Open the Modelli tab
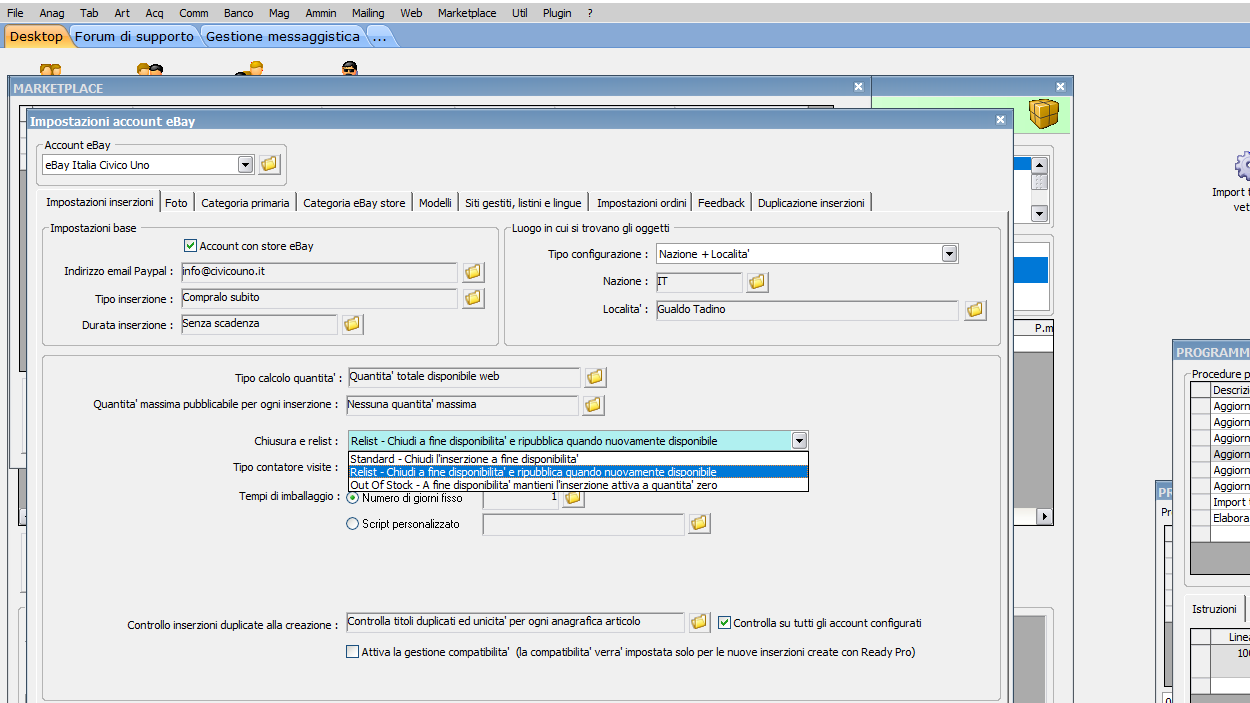The width and height of the screenshot is (1250, 703). (435, 203)
